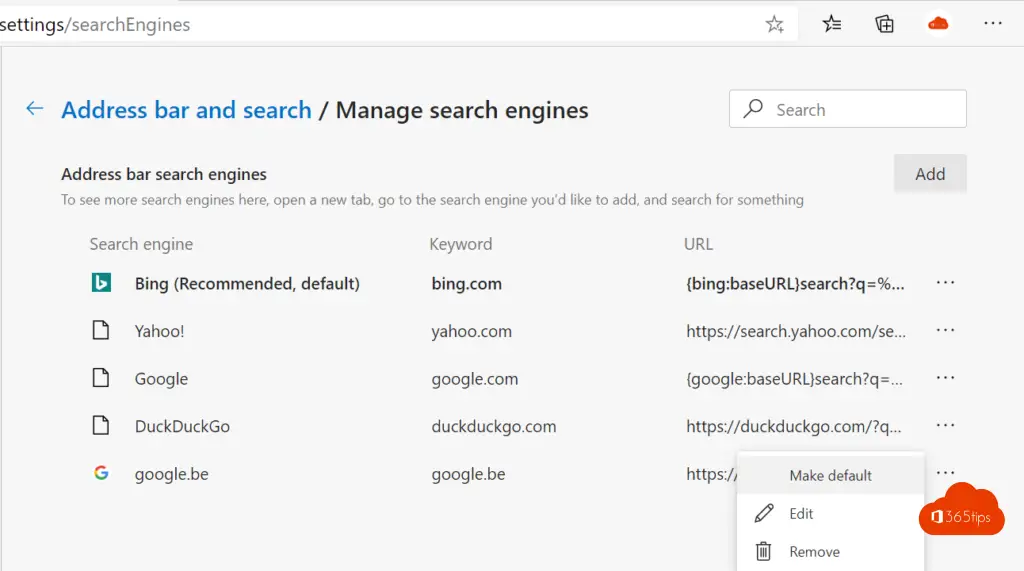Click the Search engine column header
The width and height of the screenshot is (1024, 571).
coord(141,244)
